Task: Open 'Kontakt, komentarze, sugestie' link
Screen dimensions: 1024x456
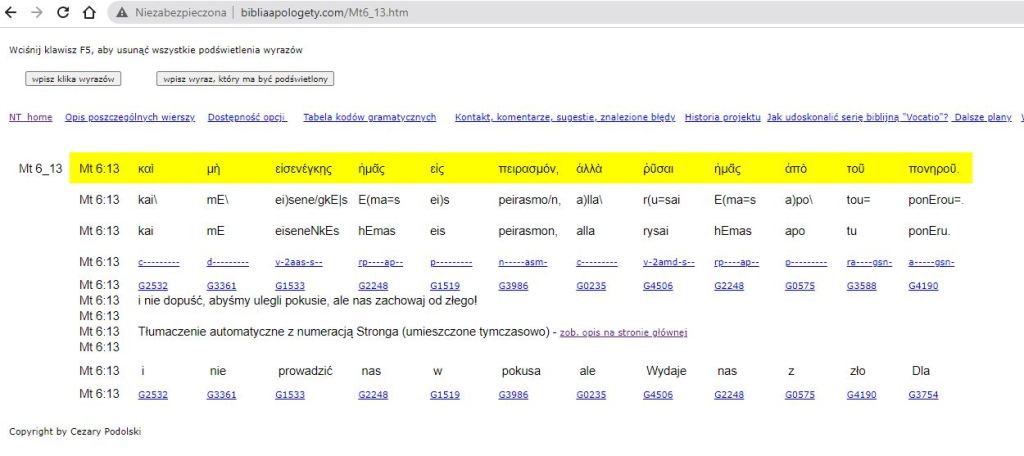Action: click(564, 117)
